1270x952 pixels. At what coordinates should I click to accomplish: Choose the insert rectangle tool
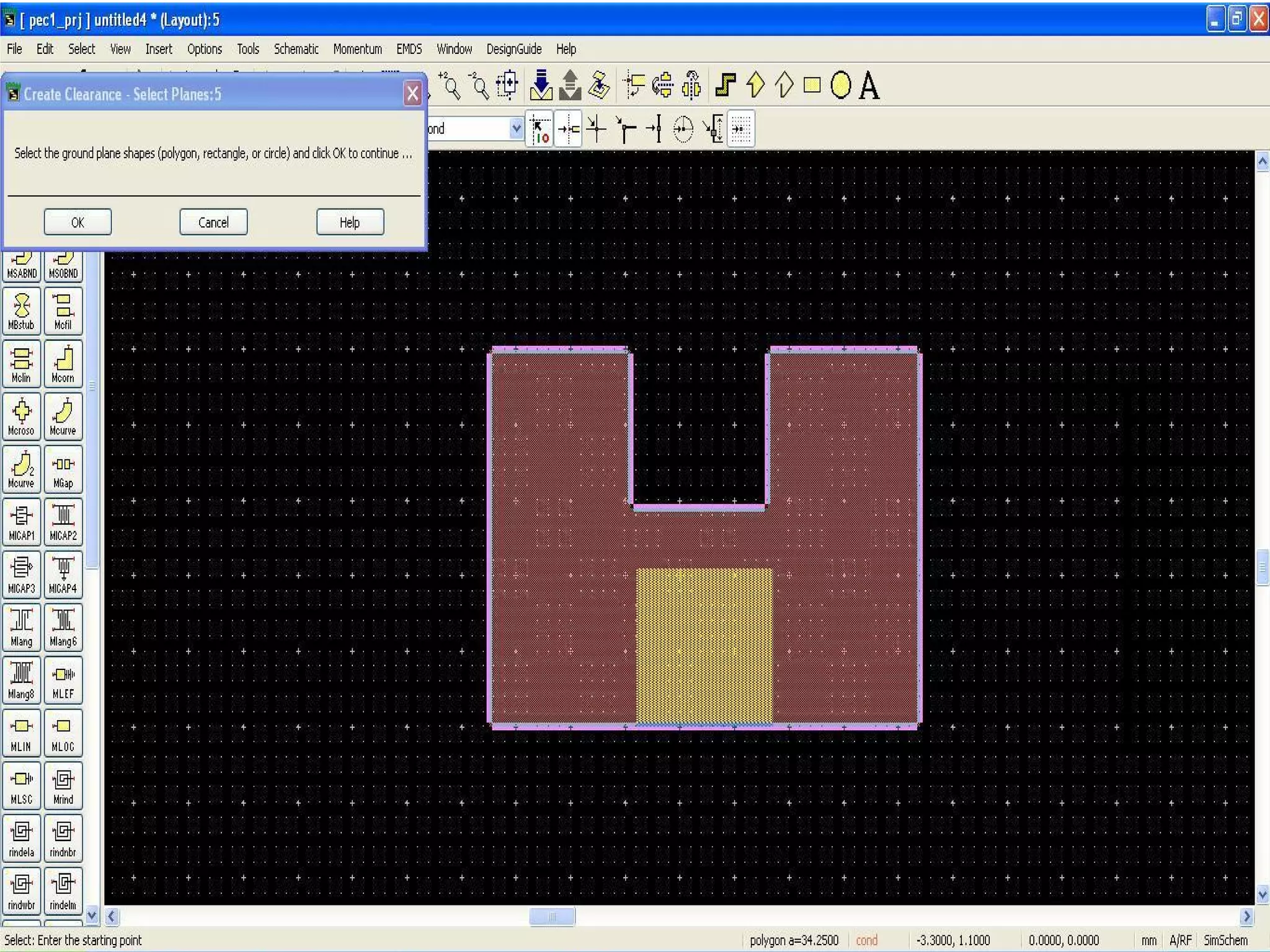tap(812, 86)
